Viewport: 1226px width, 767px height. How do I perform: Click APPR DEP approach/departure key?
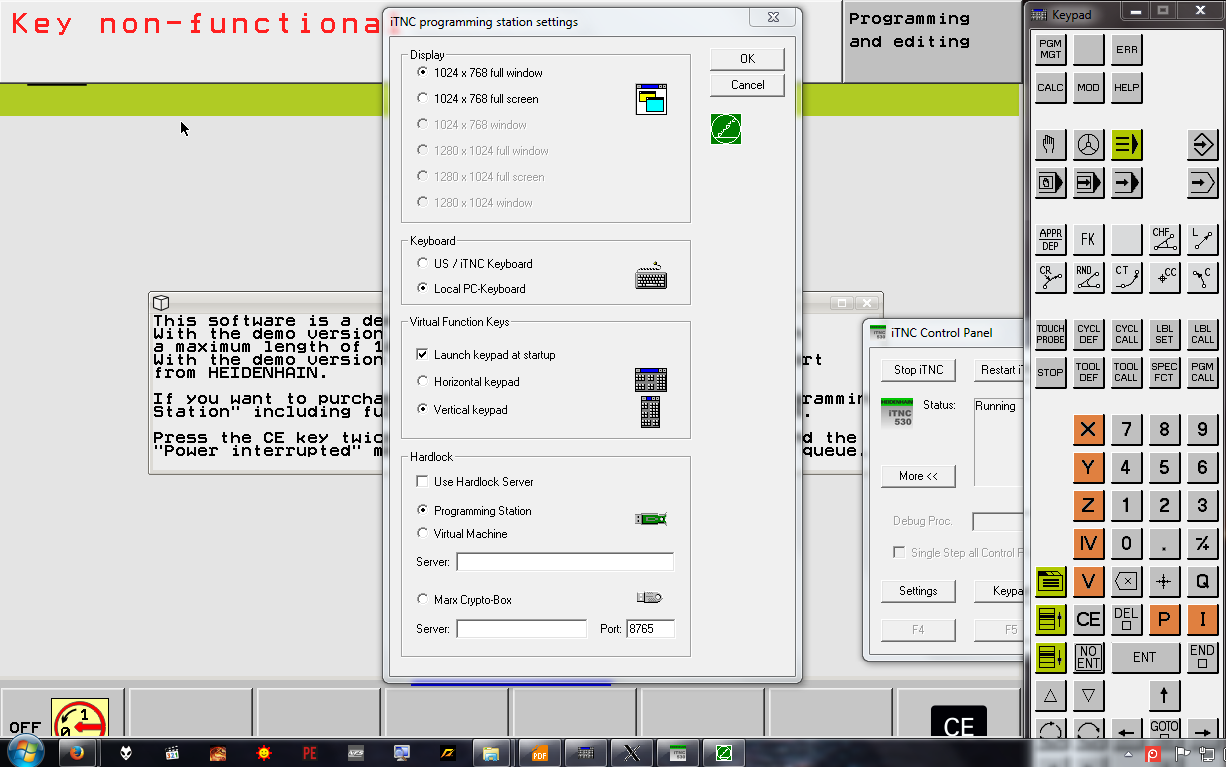coord(1050,240)
